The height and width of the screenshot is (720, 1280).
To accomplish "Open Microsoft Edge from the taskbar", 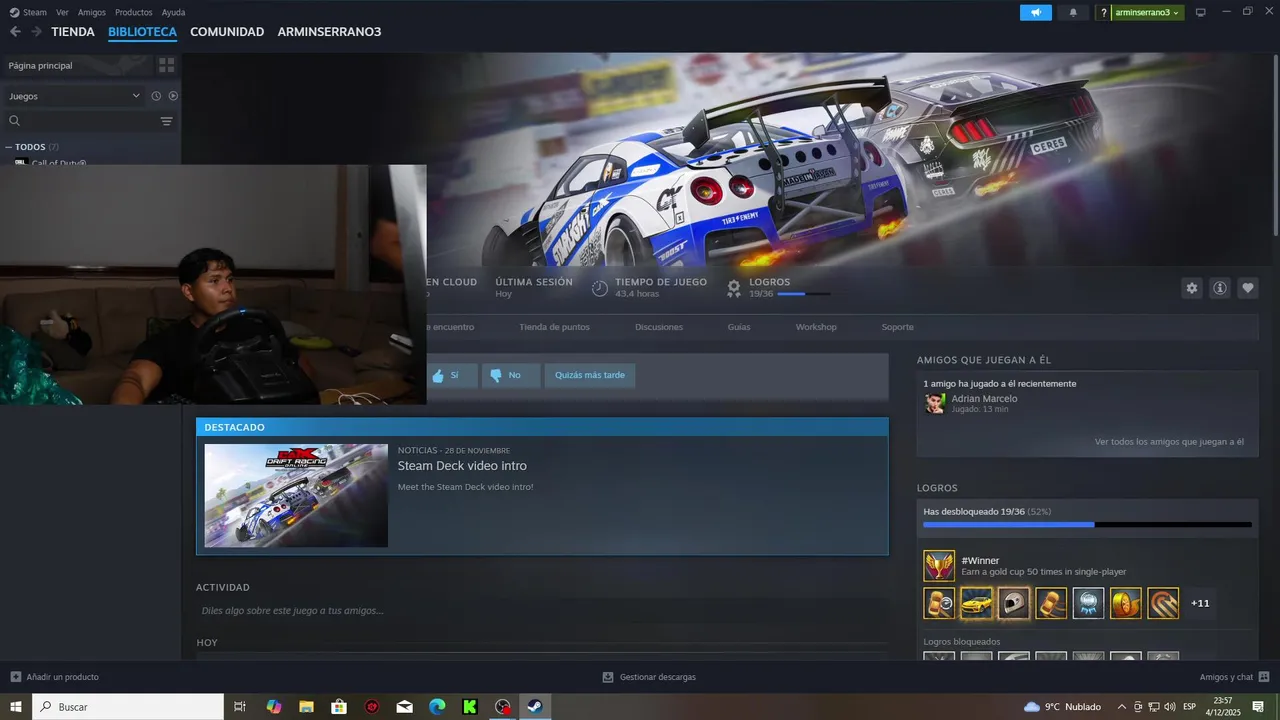I will click(x=437, y=707).
